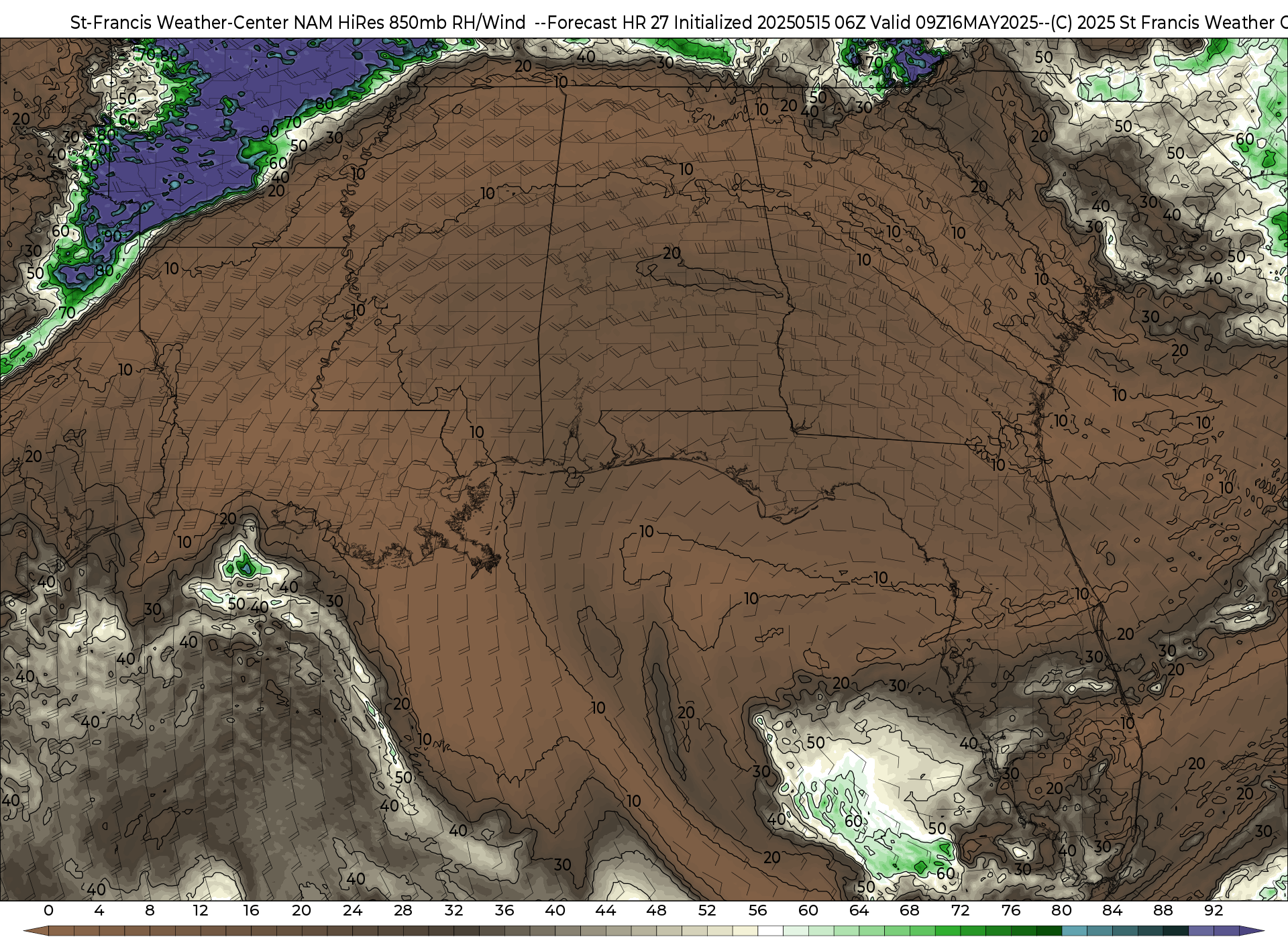Click the colorbar label '44'
The height and width of the screenshot is (939, 1288).
(606, 911)
